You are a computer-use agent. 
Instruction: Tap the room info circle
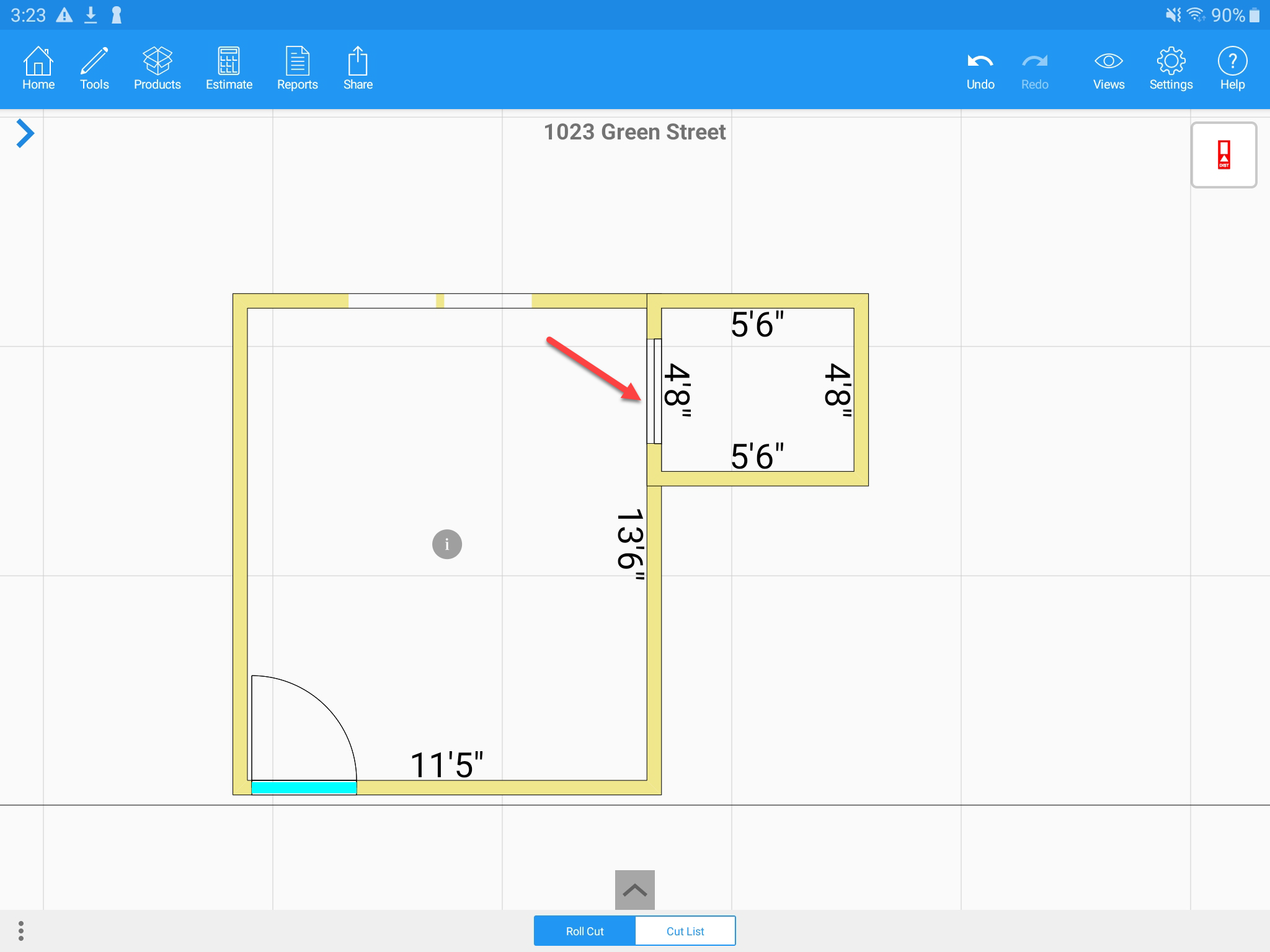[x=446, y=544]
